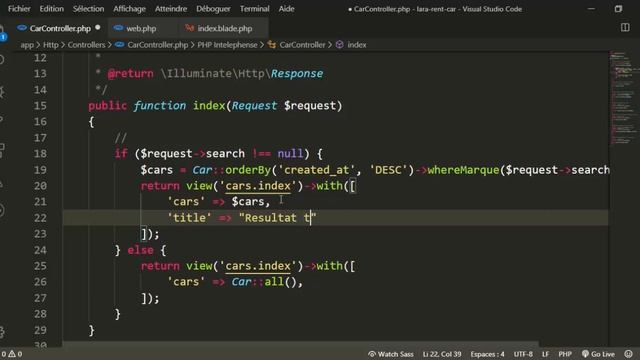Viewport: 640px width, 360px height.
Task: Open the Affichage menu
Action: [129, 9]
